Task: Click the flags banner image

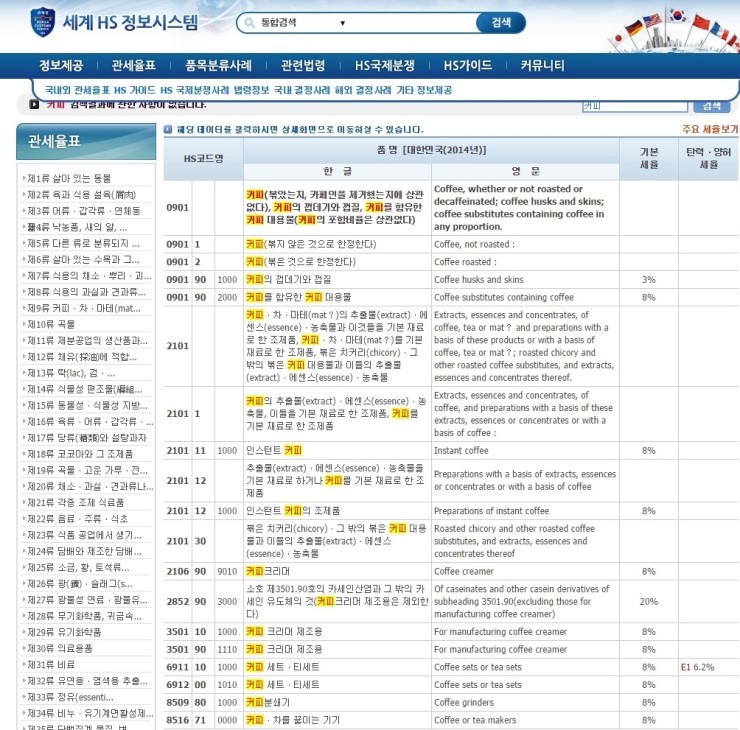Action: tap(675, 28)
